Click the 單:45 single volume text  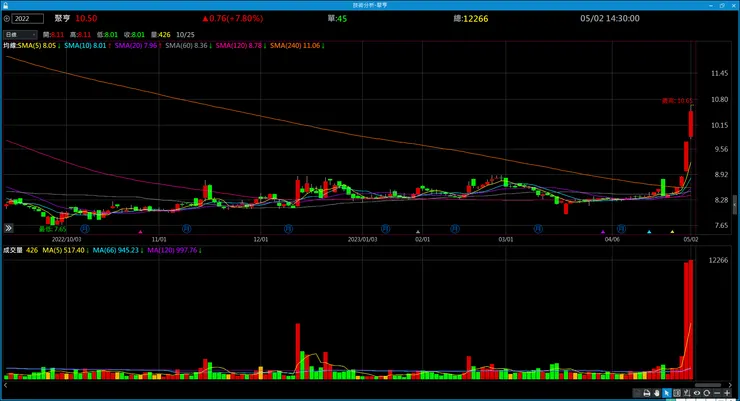pos(337,18)
